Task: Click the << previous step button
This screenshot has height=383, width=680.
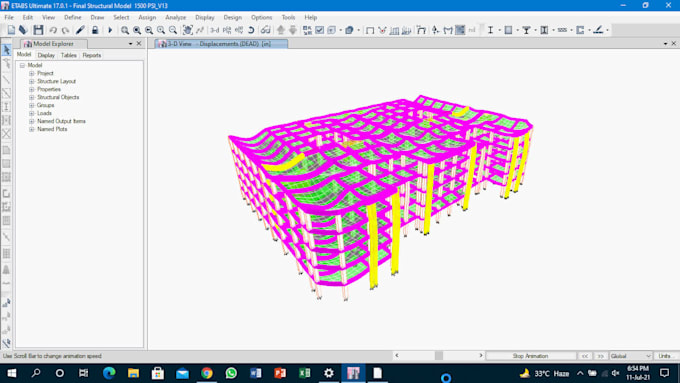Action: pos(585,356)
